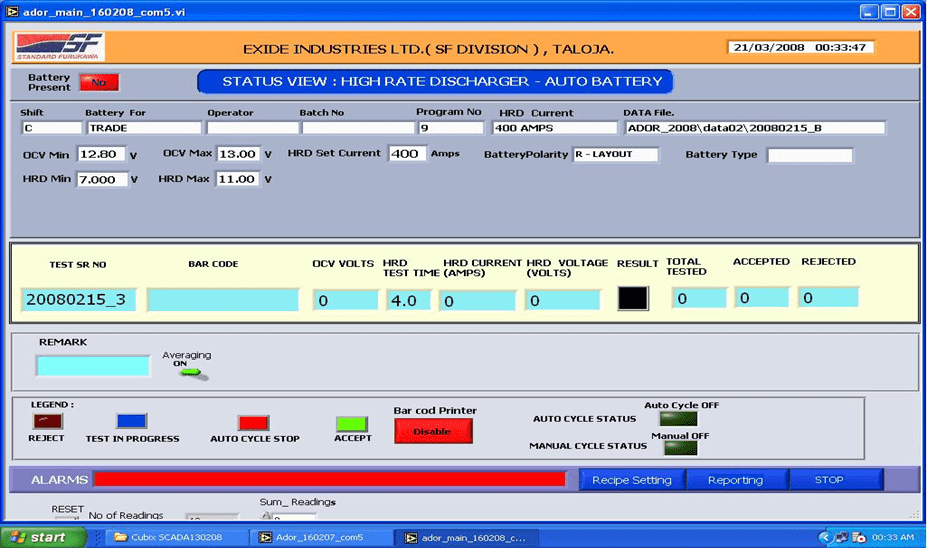Click the STATUS VIEW title banner
927x548 pixels.
[435, 82]
